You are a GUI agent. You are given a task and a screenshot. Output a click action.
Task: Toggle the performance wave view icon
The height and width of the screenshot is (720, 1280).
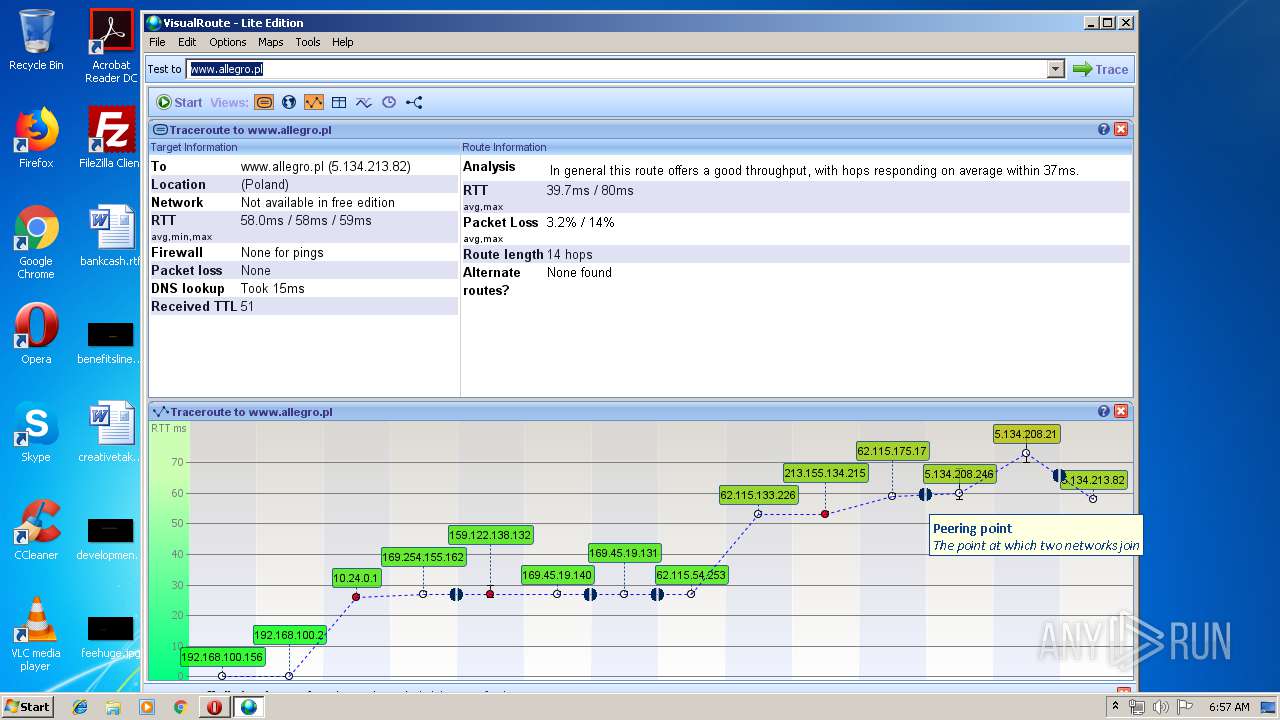pos(364,102)
